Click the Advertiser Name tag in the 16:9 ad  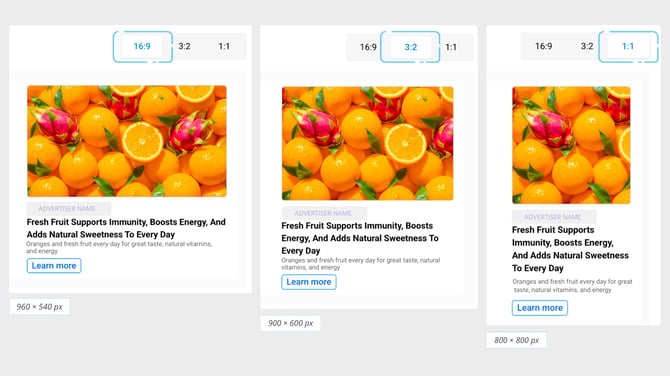click(x=68, y=209)
